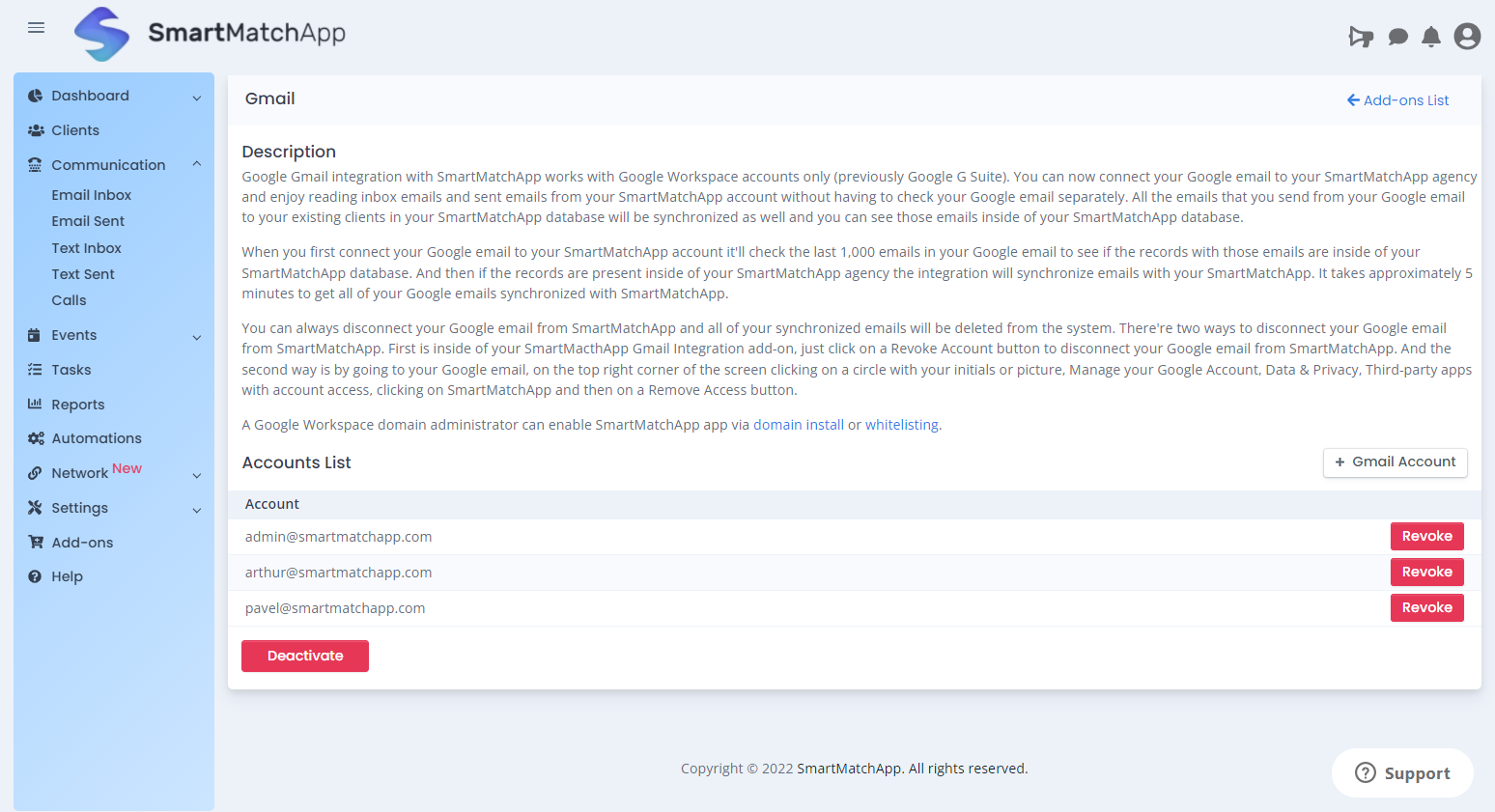Click the SmartMatchApp logo
This screenshot has width=1495, height=812.
pos(102,34)
